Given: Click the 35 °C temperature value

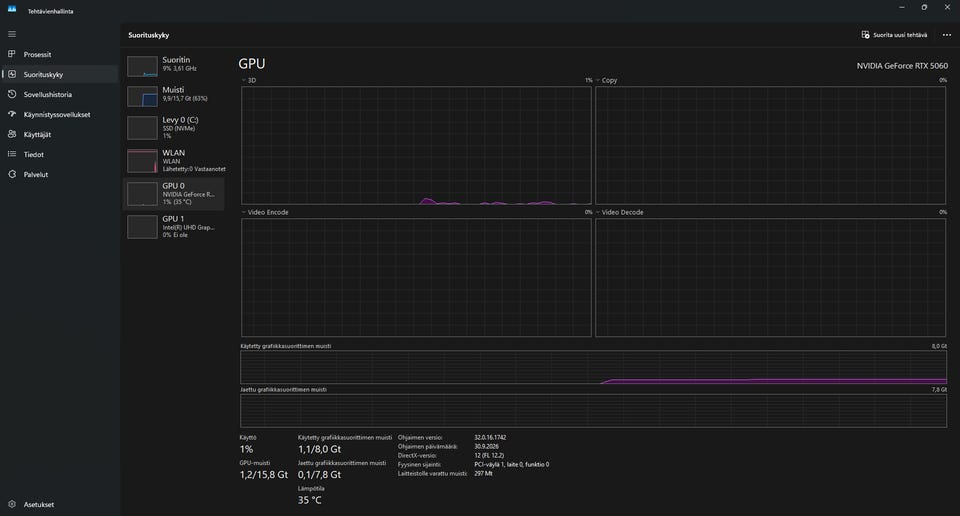Looking at the screenshot, I should (x=310, y=500).
